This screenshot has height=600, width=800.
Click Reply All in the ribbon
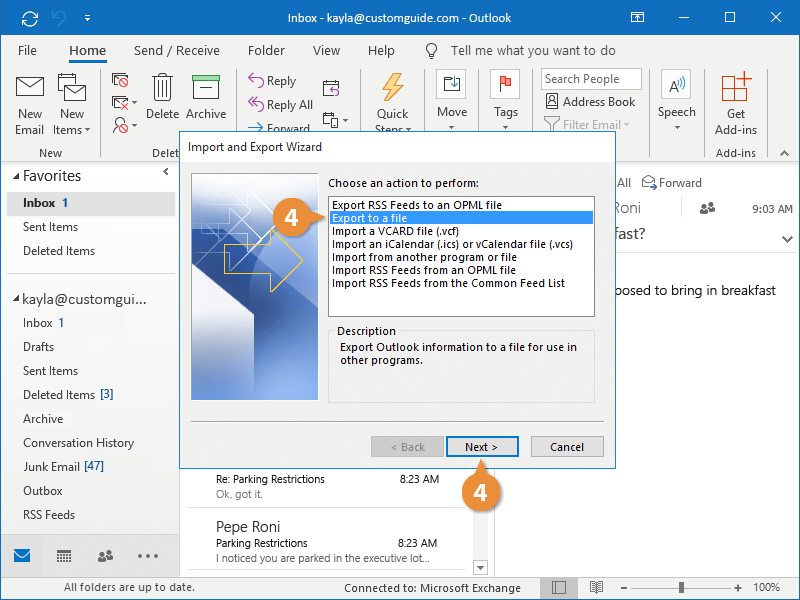(280, 105)
